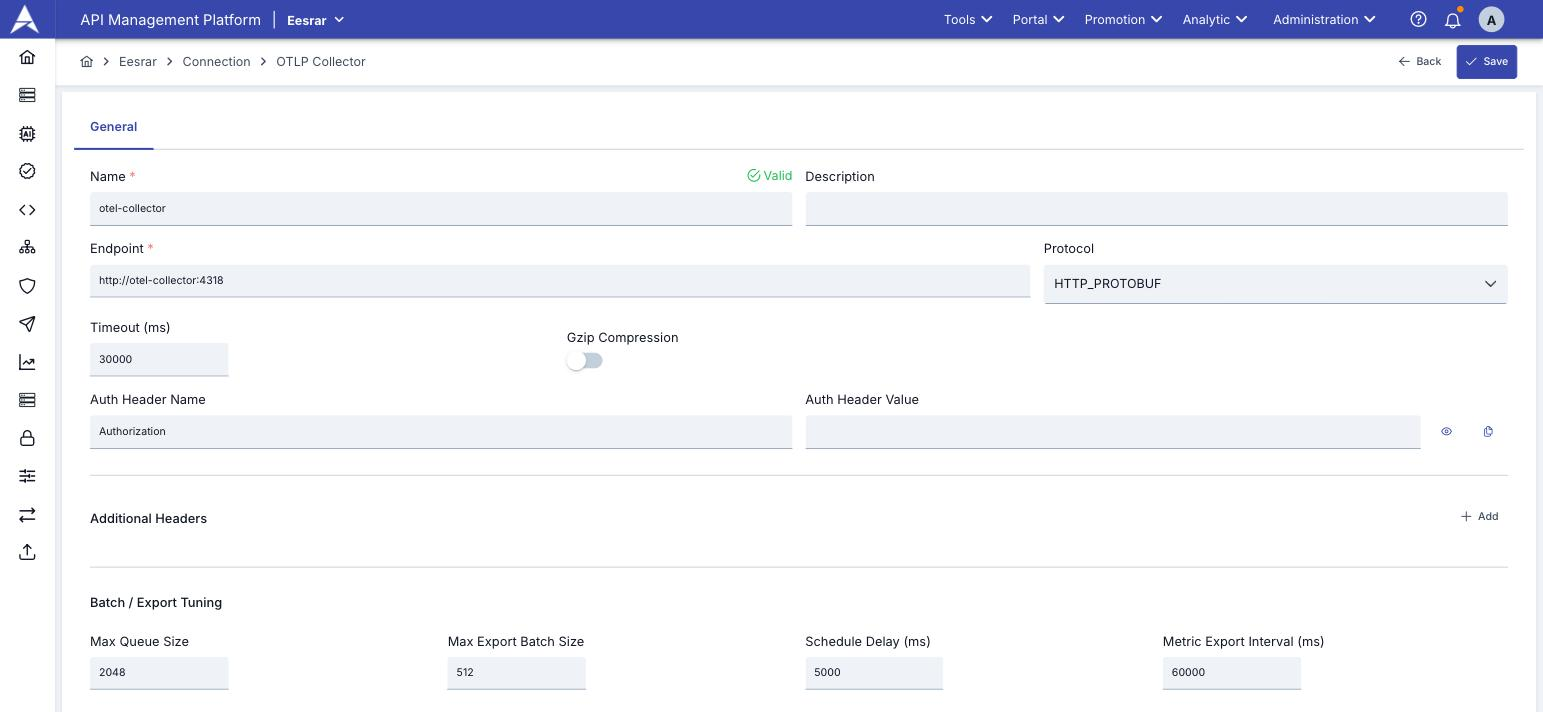Open the AI chip sidebar icon
The image size is (1543, 712).
(27, 133)
